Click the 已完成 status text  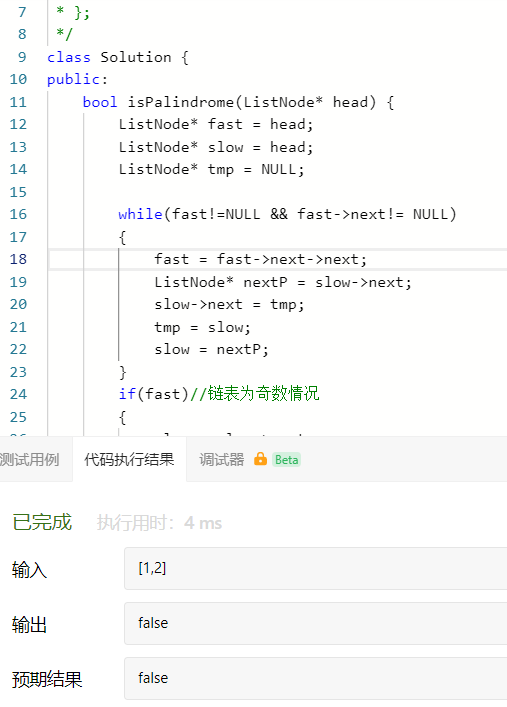[x=42, y=522]
